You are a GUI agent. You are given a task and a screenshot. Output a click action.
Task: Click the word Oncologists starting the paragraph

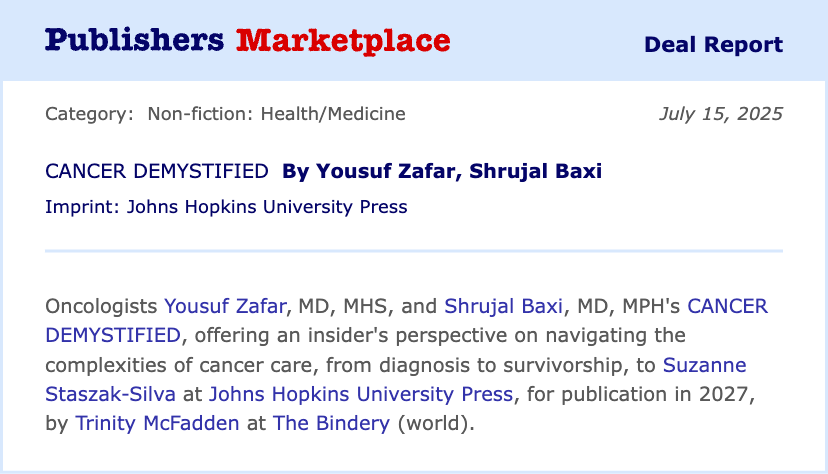tap(101, 306)
